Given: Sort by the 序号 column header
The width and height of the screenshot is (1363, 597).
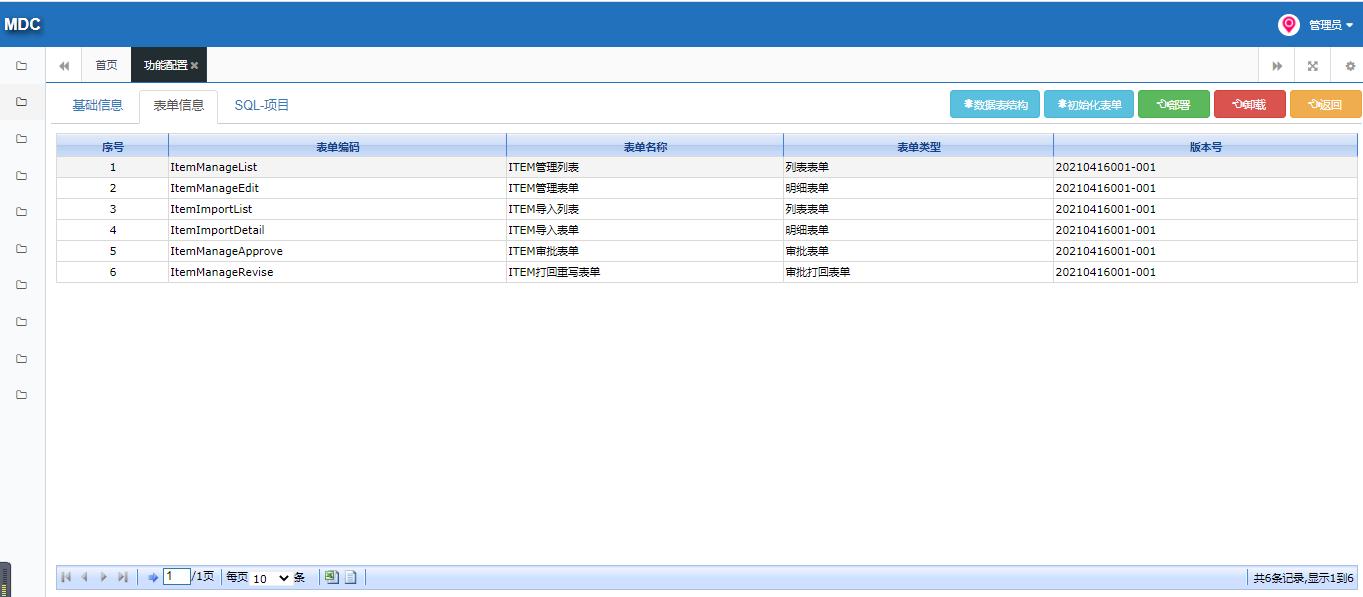Looking at the screenshot, I should [x=113, y=147].
